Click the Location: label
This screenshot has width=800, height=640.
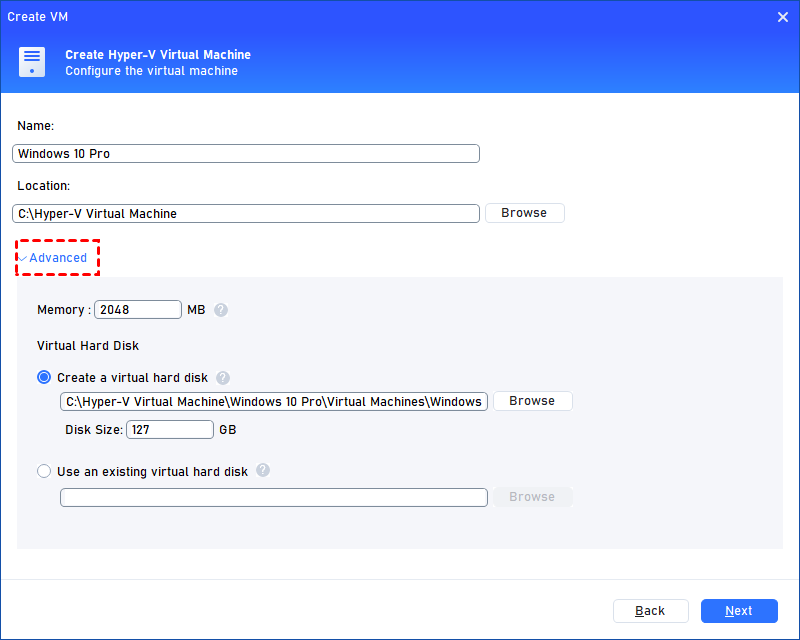44,186
